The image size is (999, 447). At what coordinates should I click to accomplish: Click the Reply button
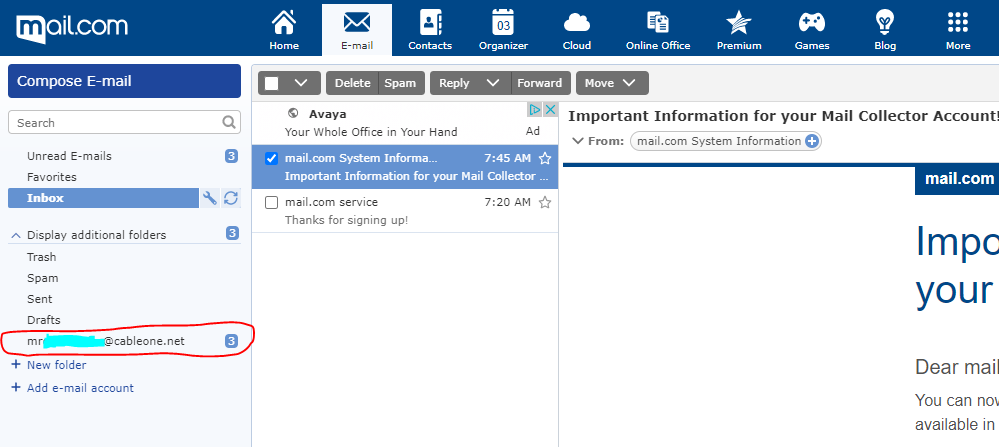pyautogui.click(x=454, y=83)
